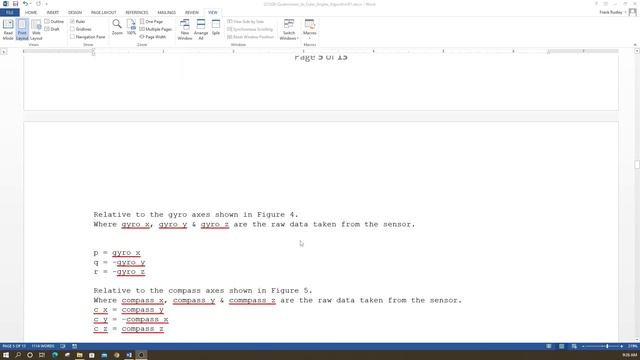Click word count in status bar
640x360 pixels.
click(x=43, y=346)
